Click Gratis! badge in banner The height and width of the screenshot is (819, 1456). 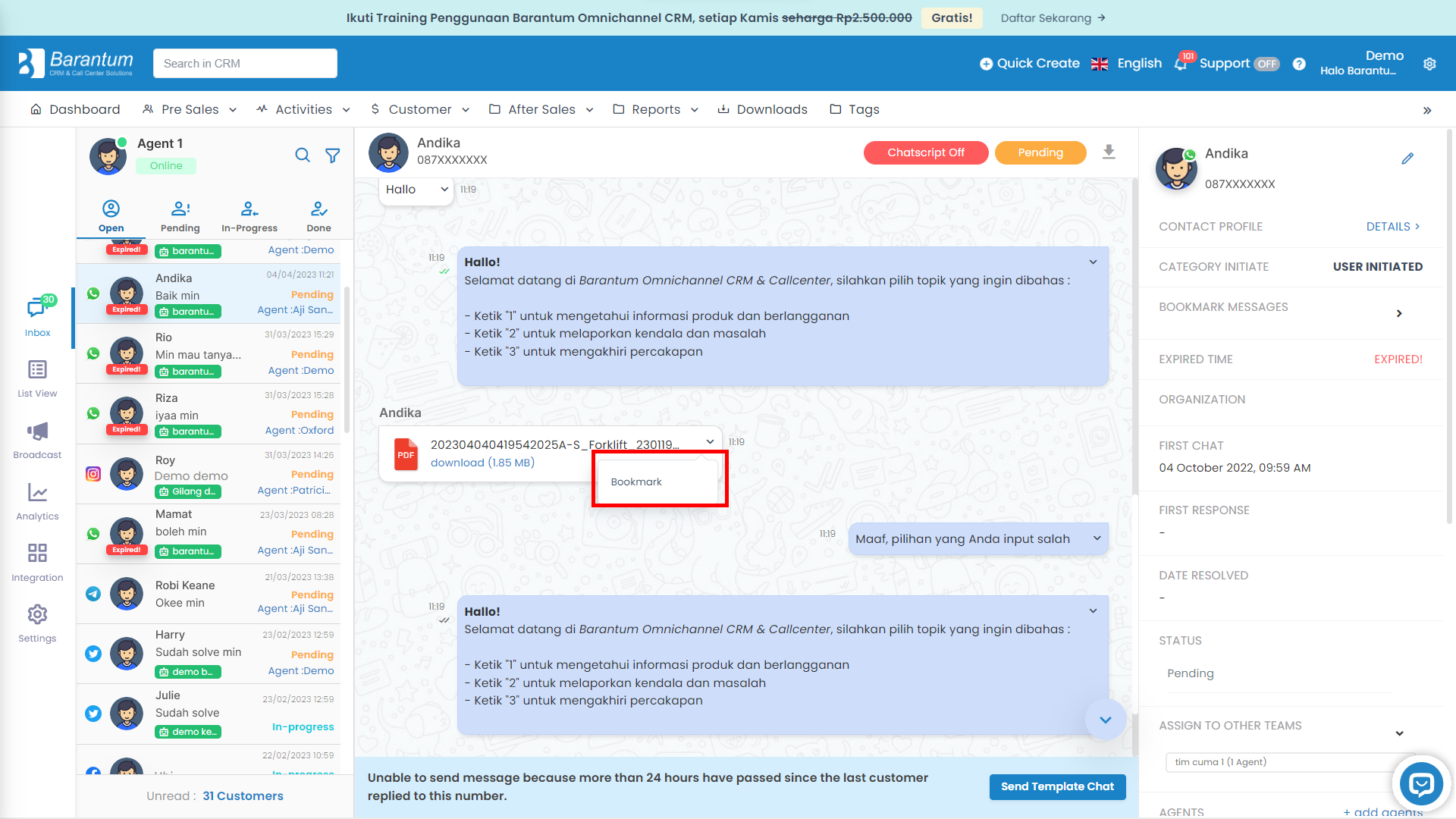click(952, 17)
